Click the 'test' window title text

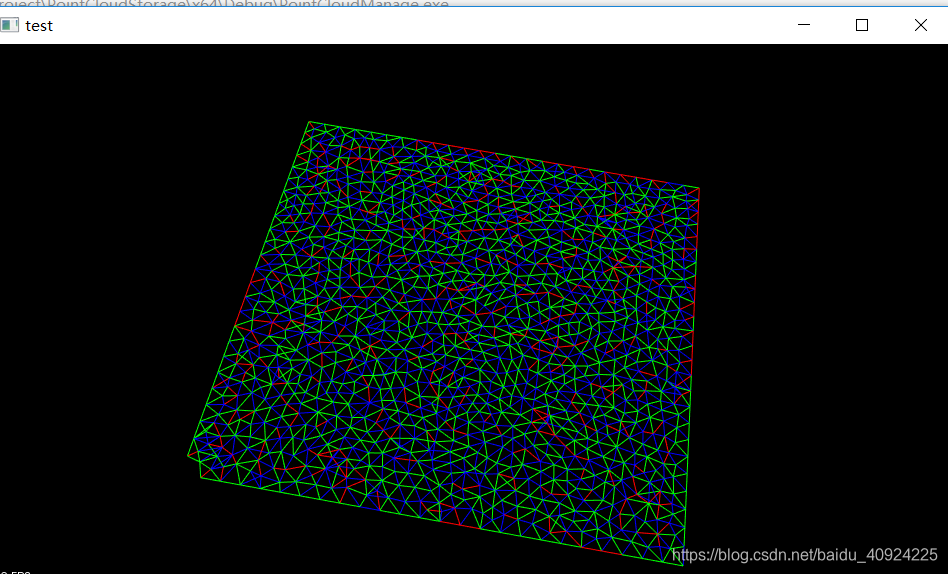tap(39, 26)
